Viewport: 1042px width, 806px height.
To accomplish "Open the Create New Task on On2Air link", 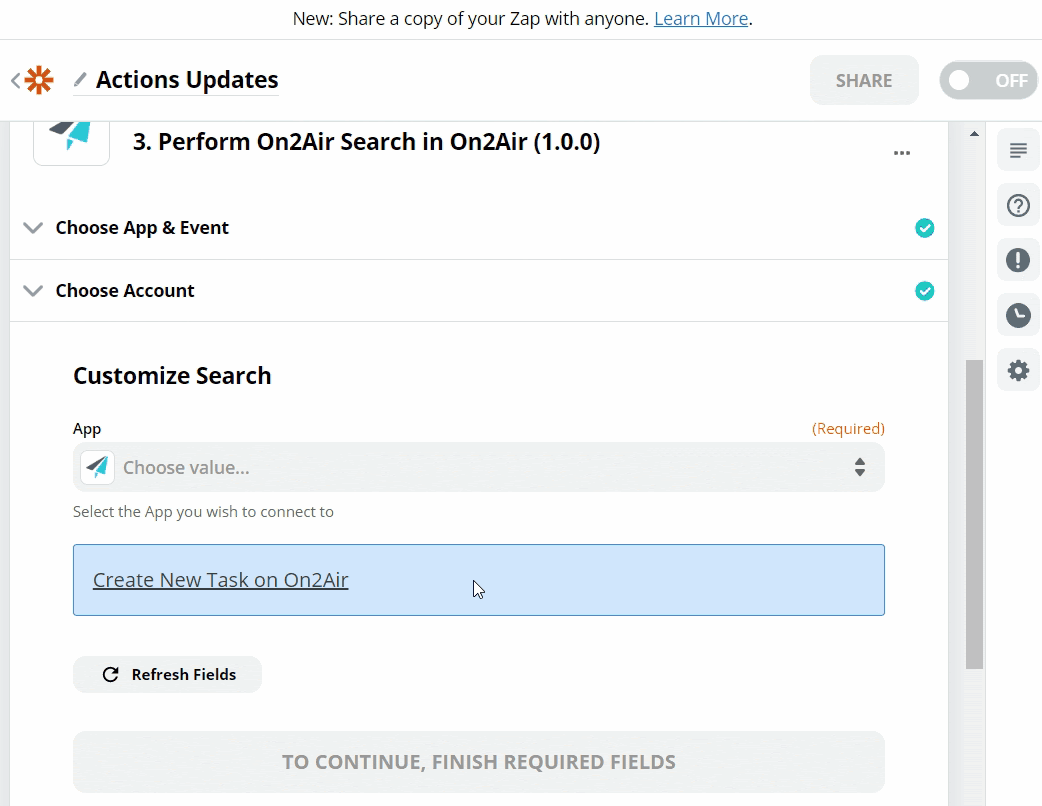I will [x=221, y=580].
